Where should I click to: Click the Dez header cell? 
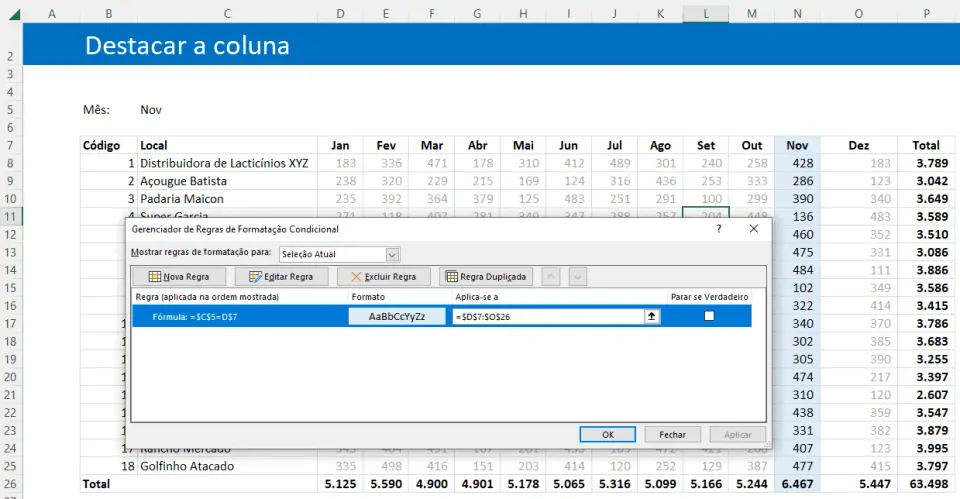(x=858, y=145)
